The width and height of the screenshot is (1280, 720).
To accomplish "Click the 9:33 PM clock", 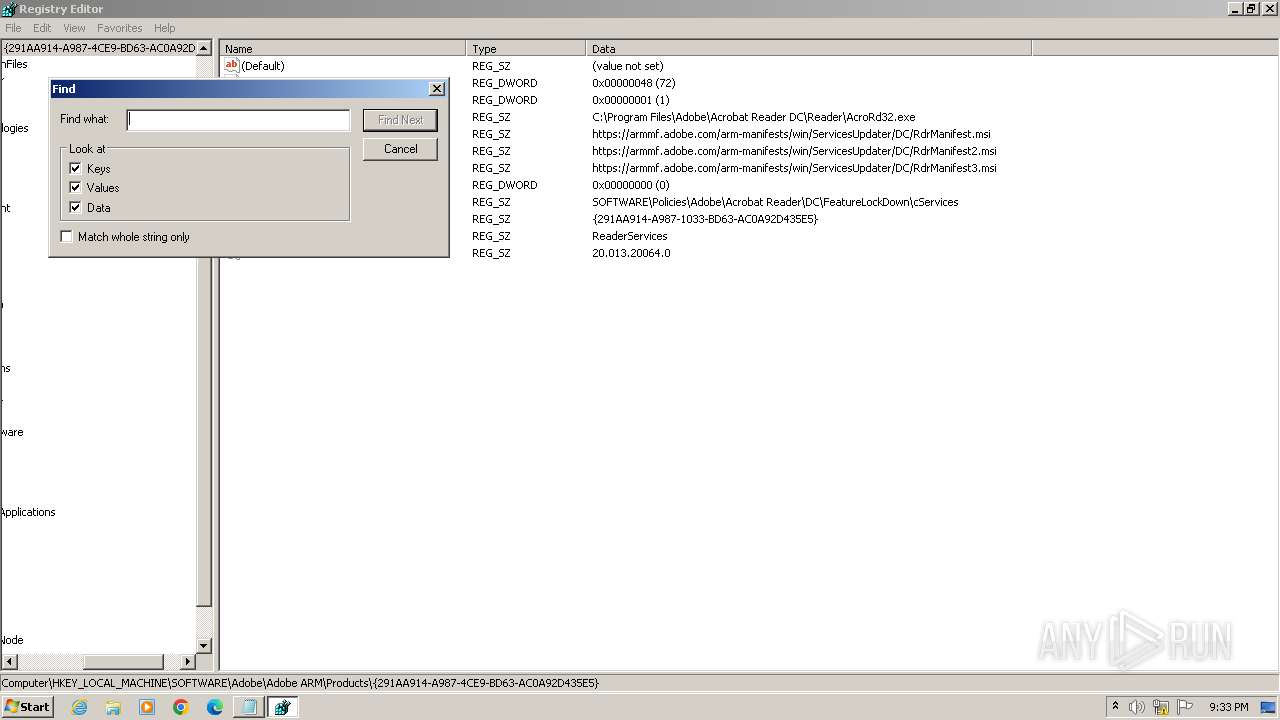I will coord(1228,707).
